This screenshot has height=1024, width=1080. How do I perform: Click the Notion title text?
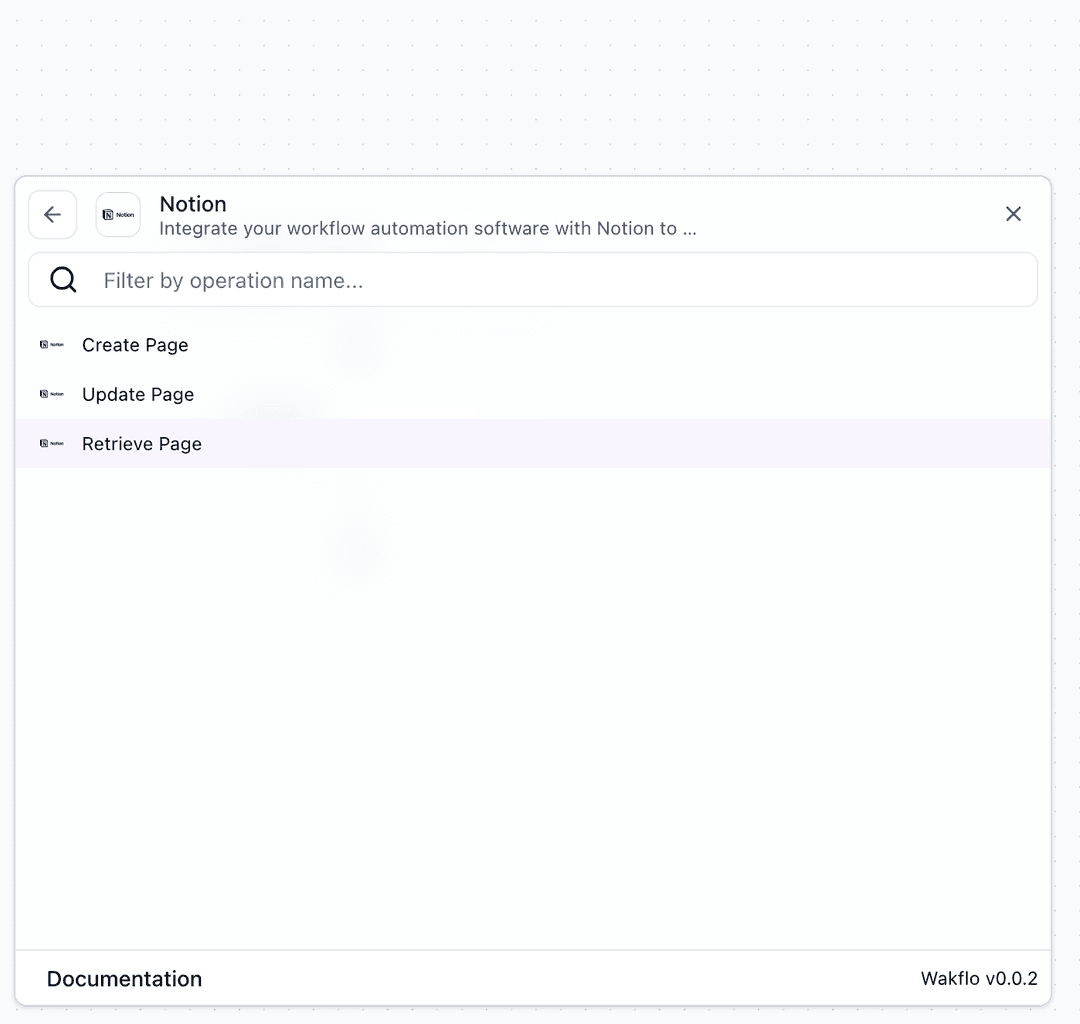point(193,204)
